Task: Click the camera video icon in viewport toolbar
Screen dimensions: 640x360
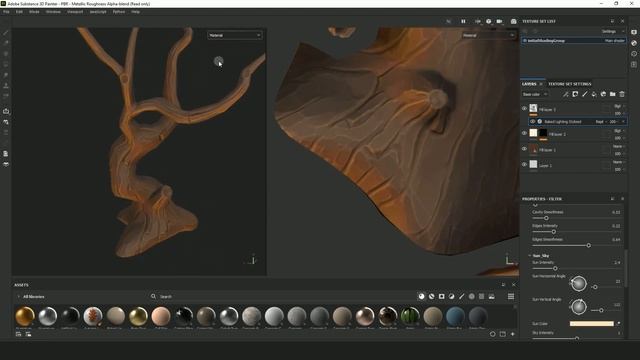Action: tap(499, 21)
